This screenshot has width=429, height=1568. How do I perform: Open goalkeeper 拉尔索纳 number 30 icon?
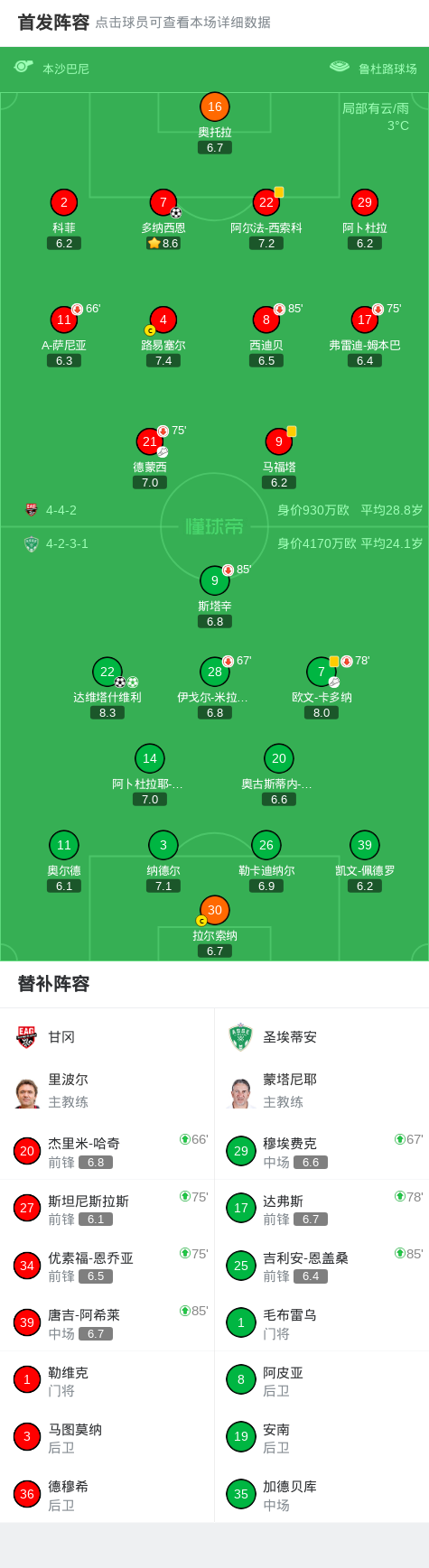215,910
